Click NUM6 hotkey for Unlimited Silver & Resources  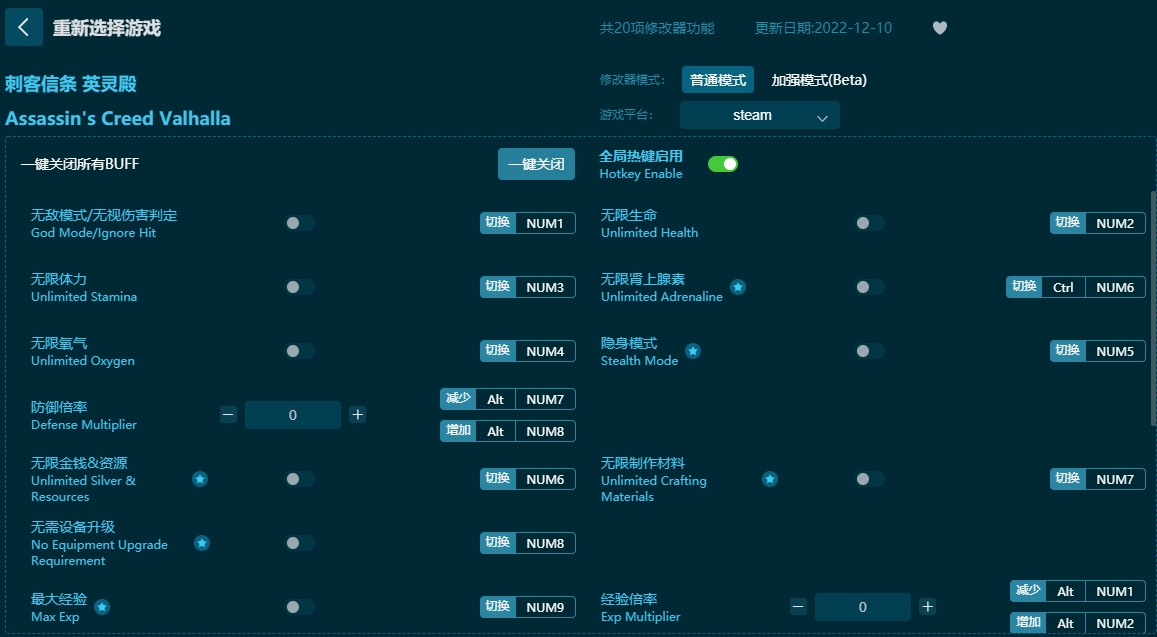[545, 479]
